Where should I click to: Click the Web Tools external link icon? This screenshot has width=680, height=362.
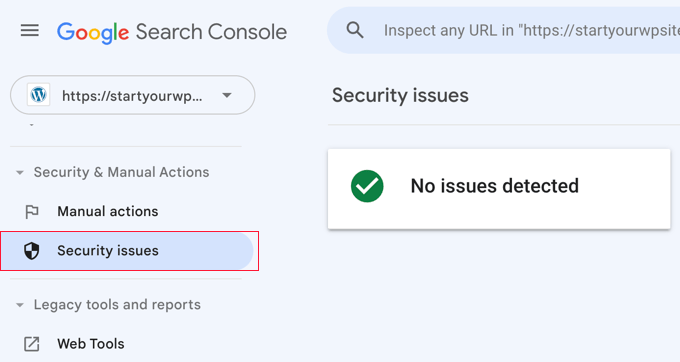tap(32, 344)
